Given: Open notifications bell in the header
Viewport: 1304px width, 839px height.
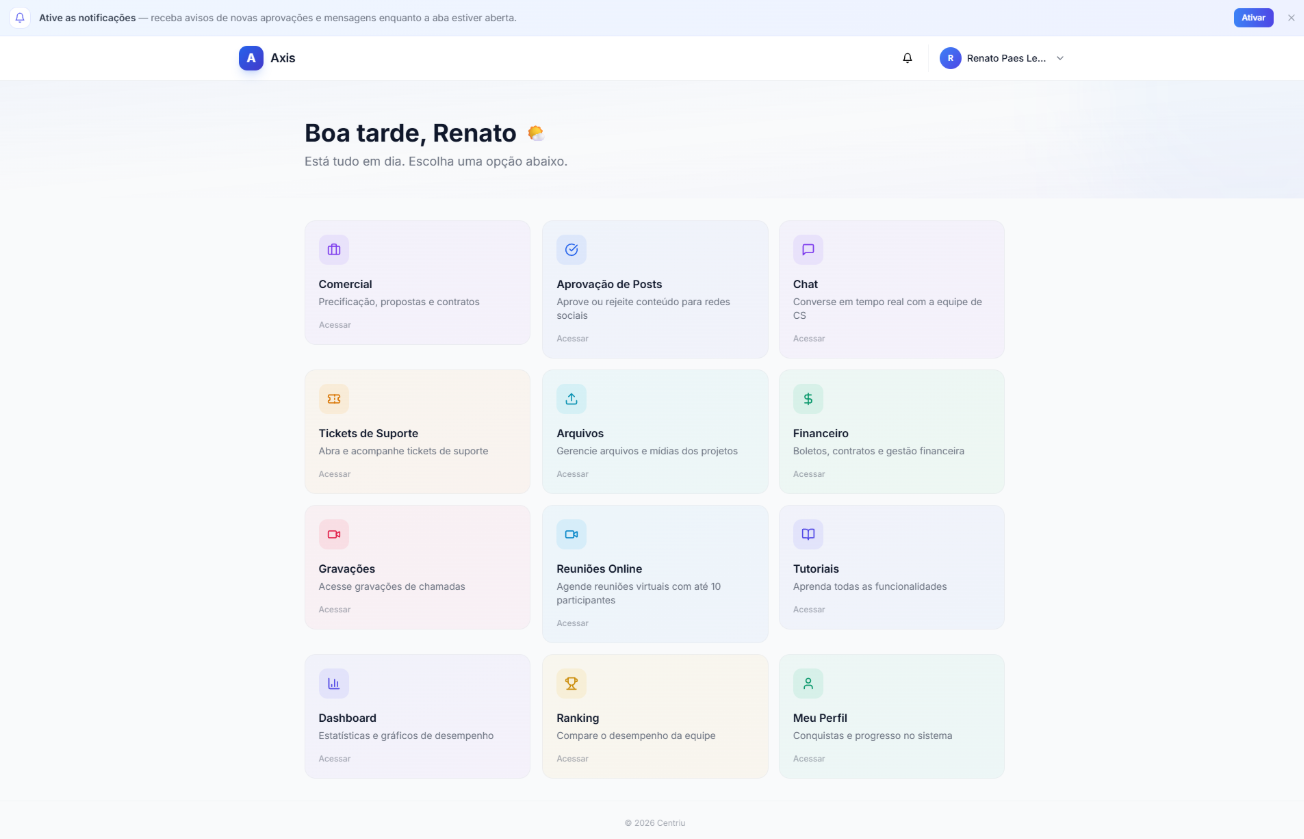Looking at the screenshot, I should pyautogui.click(x=908, y=58).
